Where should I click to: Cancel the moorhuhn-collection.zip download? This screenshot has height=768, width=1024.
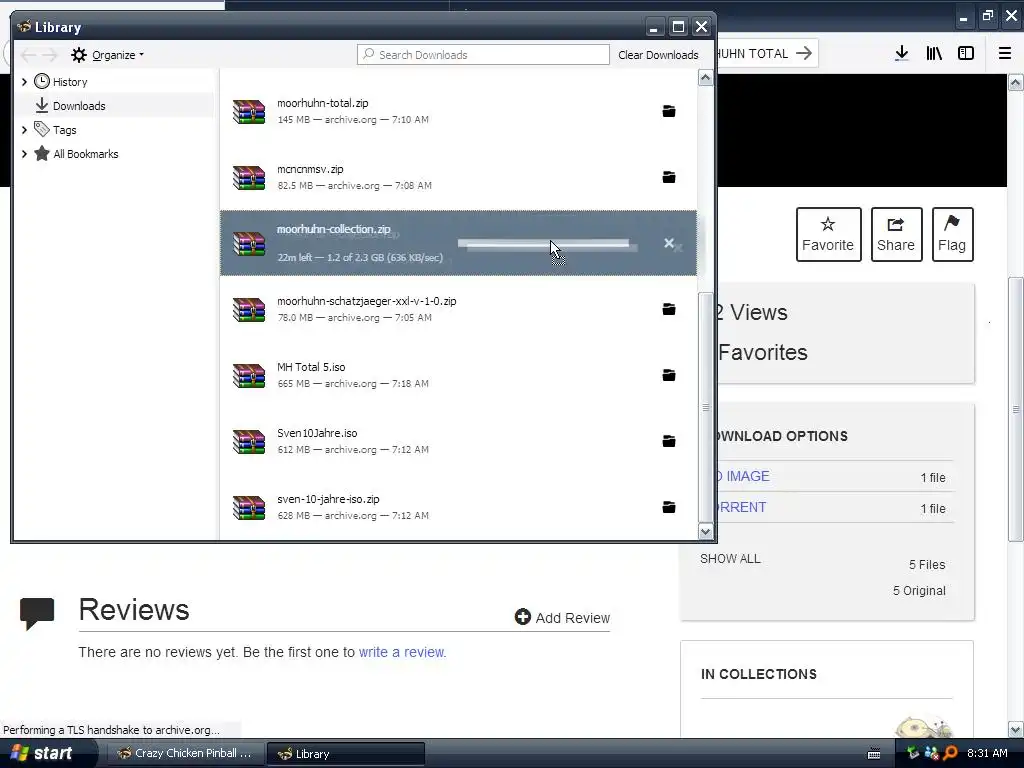coord(669,243)
